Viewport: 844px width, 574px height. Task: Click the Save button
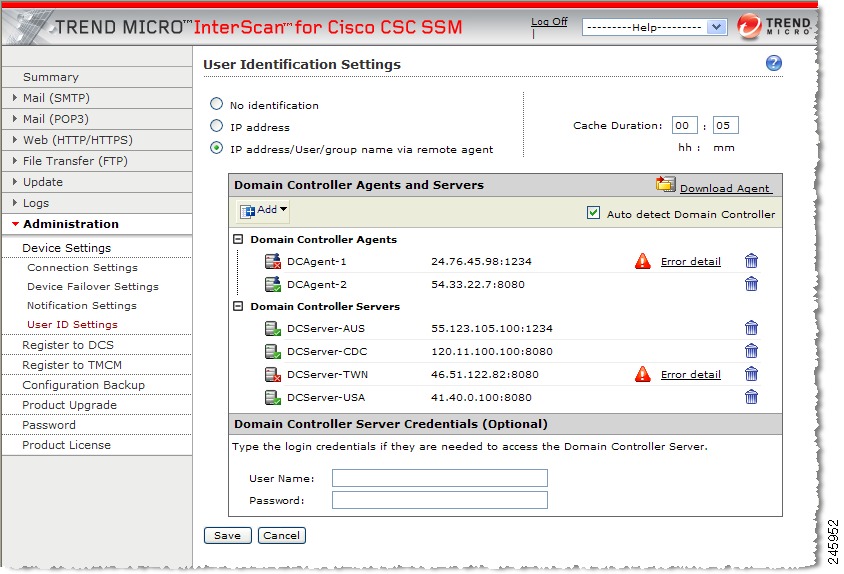click(x=227, y=535)
